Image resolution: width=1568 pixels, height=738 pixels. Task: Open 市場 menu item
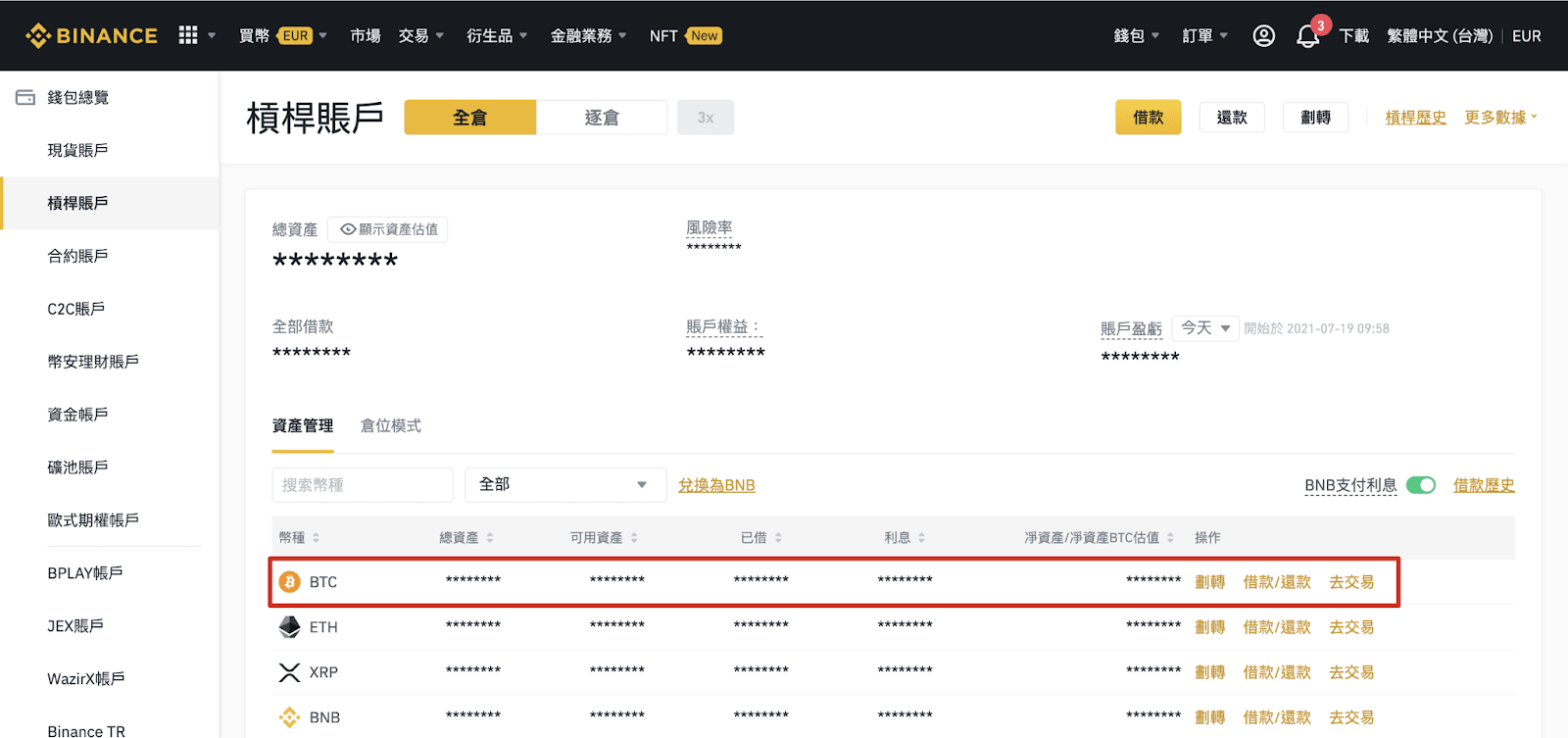[x=366, y=36]
